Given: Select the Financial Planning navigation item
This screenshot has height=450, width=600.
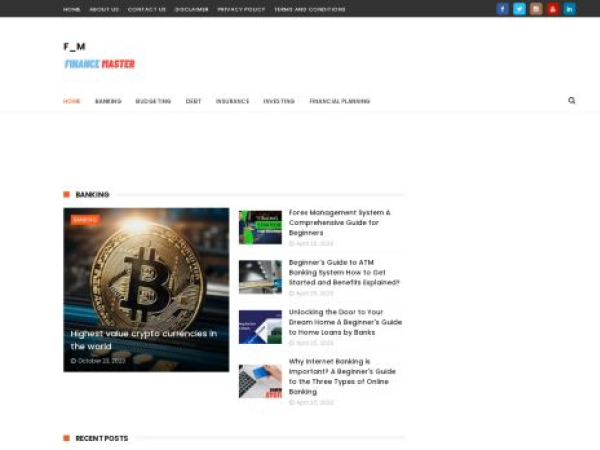Looking at the screenshot, I should (340, 101).
